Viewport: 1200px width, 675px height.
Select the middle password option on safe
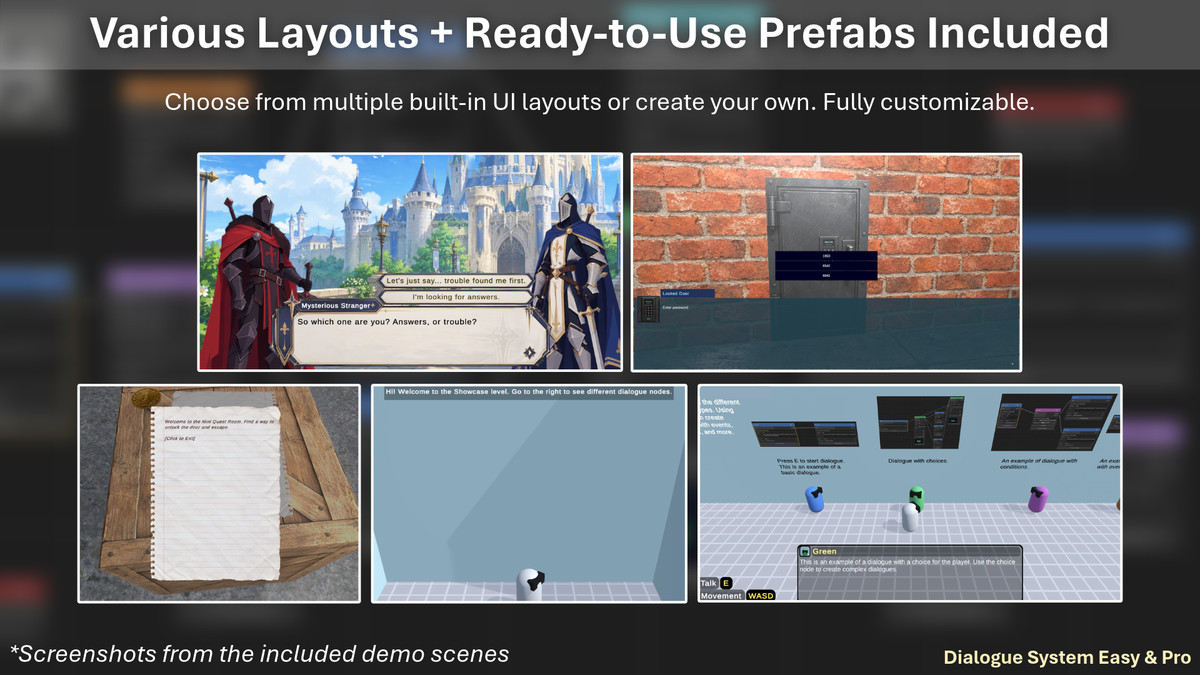coord(826,265)
